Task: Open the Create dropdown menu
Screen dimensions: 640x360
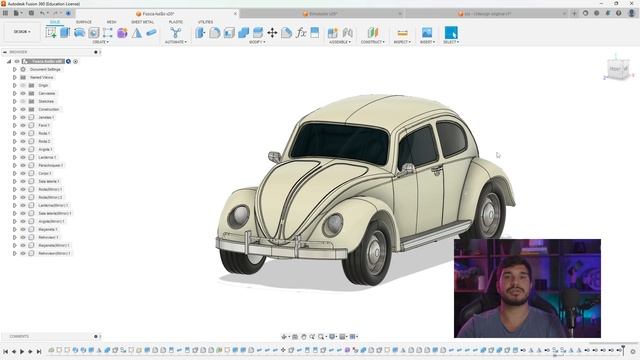Action: click(100, 42)
